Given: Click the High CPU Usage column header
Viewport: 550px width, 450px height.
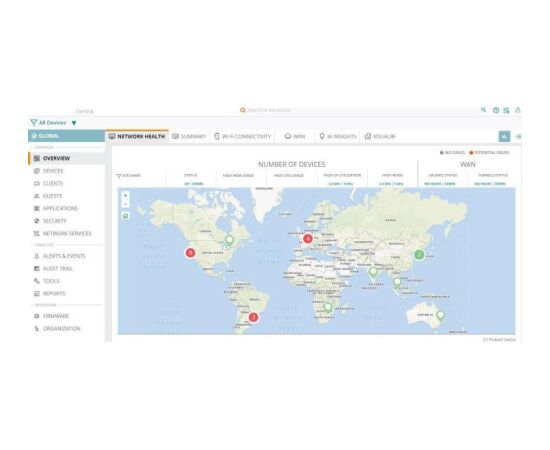Looking at the screenshot, I should pos(289,175).
